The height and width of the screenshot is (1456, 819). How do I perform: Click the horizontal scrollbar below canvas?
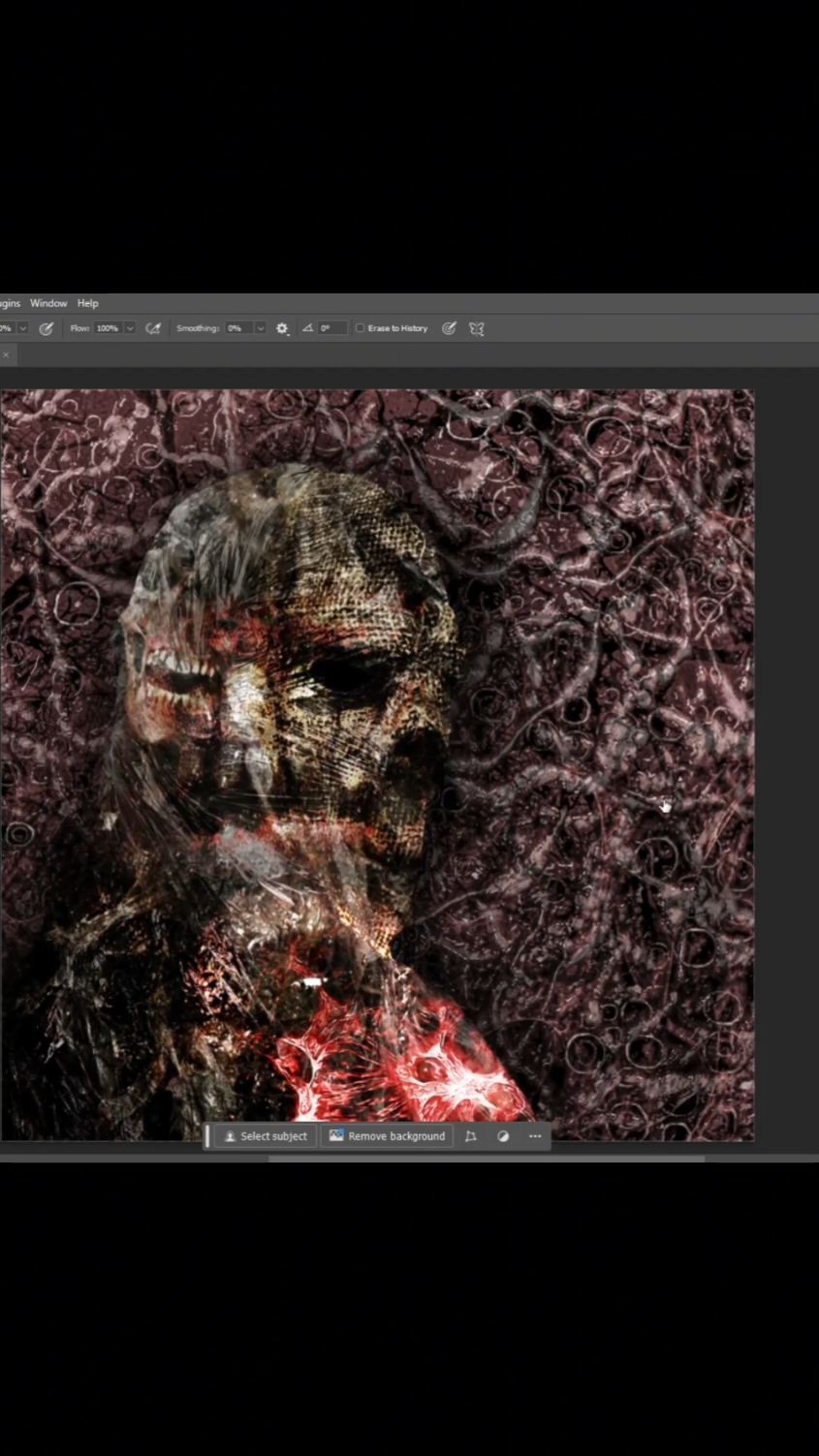(487, 1158)
